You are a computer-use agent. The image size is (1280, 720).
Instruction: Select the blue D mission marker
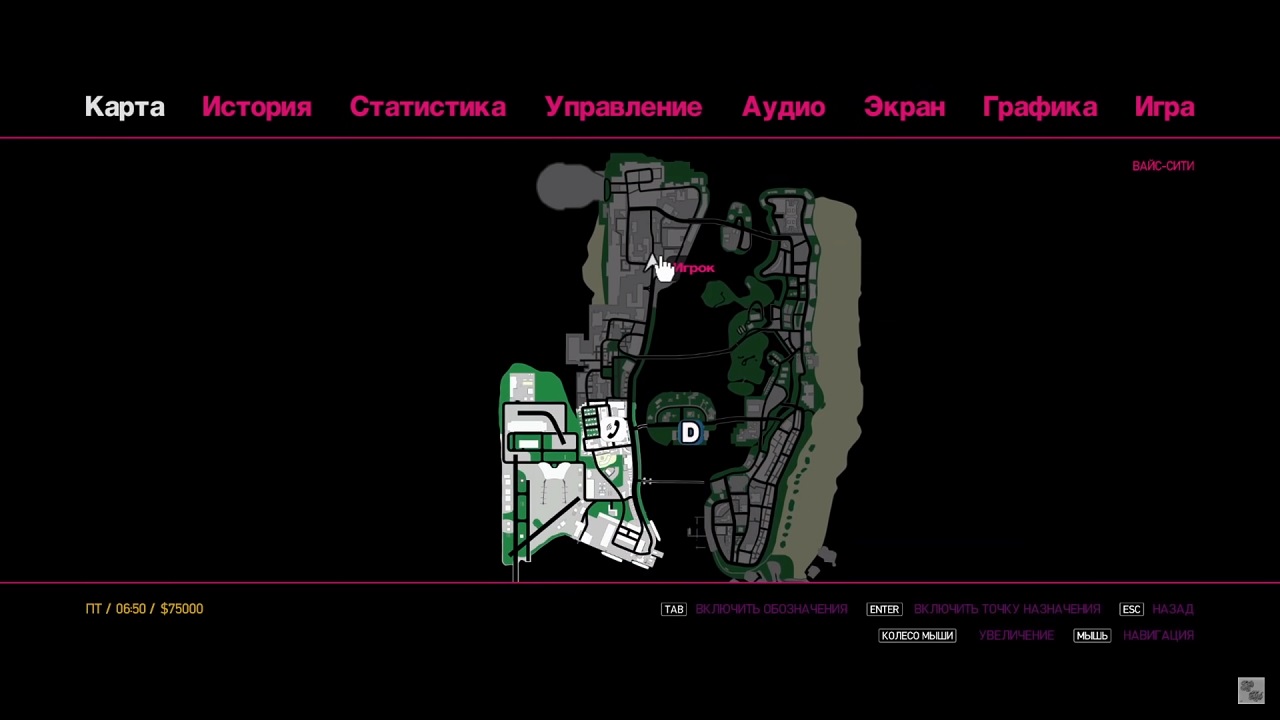click(690, 432)
